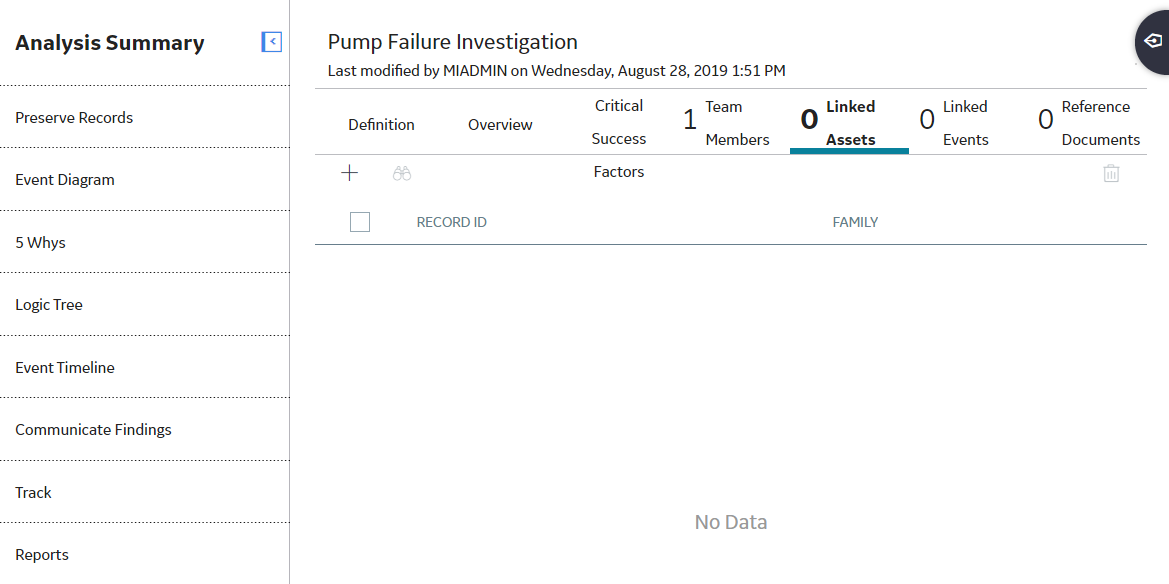1169x584 pixels.
Task: Open the Overview tab
Action: [x=500, y=125]
